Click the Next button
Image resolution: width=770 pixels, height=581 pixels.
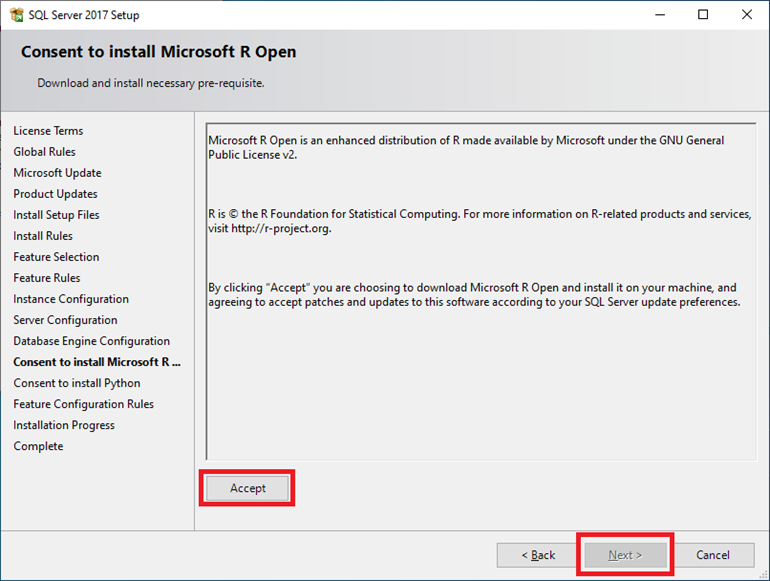tap(625, 555)
